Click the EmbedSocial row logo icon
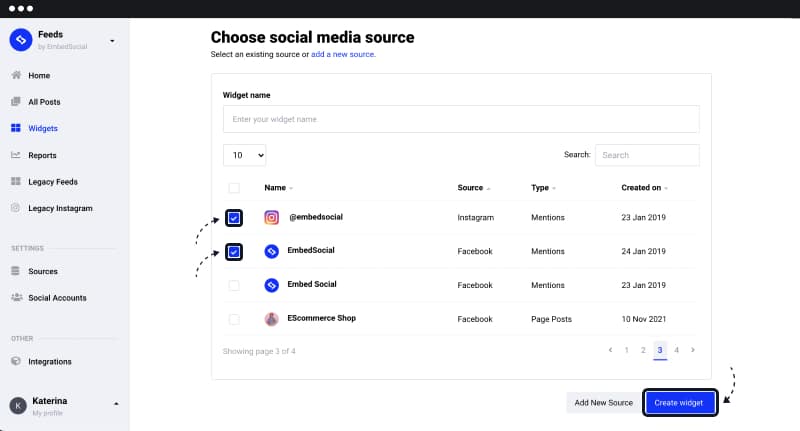 point(271,251)
